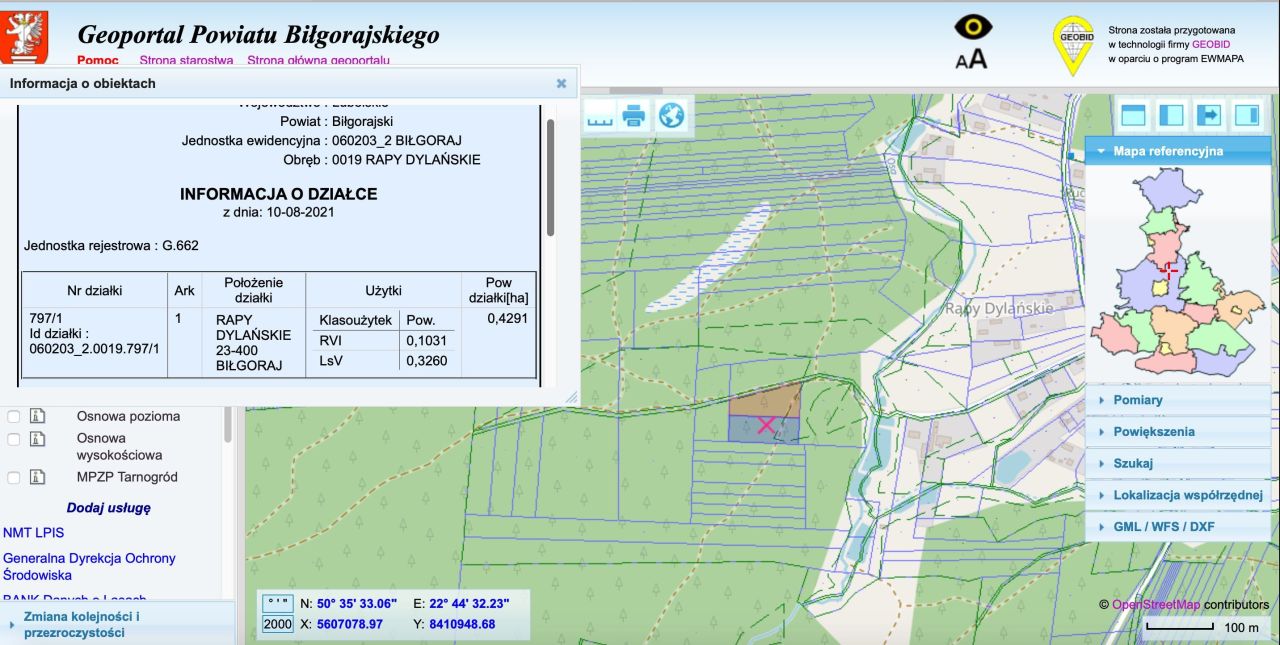Viewport: 1280px width, 645px height.
Task: Click the info icon beside MPZP Tarnogród
Action: [x=38, y=477]
